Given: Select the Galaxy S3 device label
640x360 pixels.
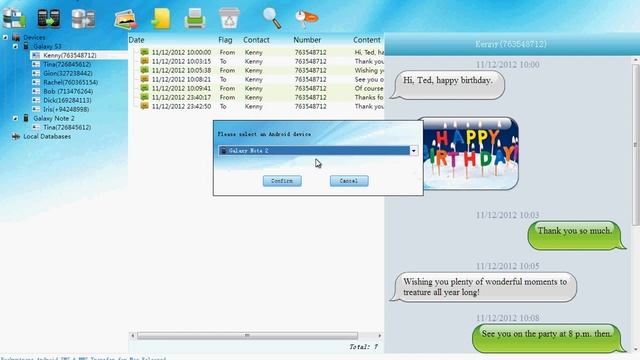Looking at the screenshot, I should pos(47,46).
